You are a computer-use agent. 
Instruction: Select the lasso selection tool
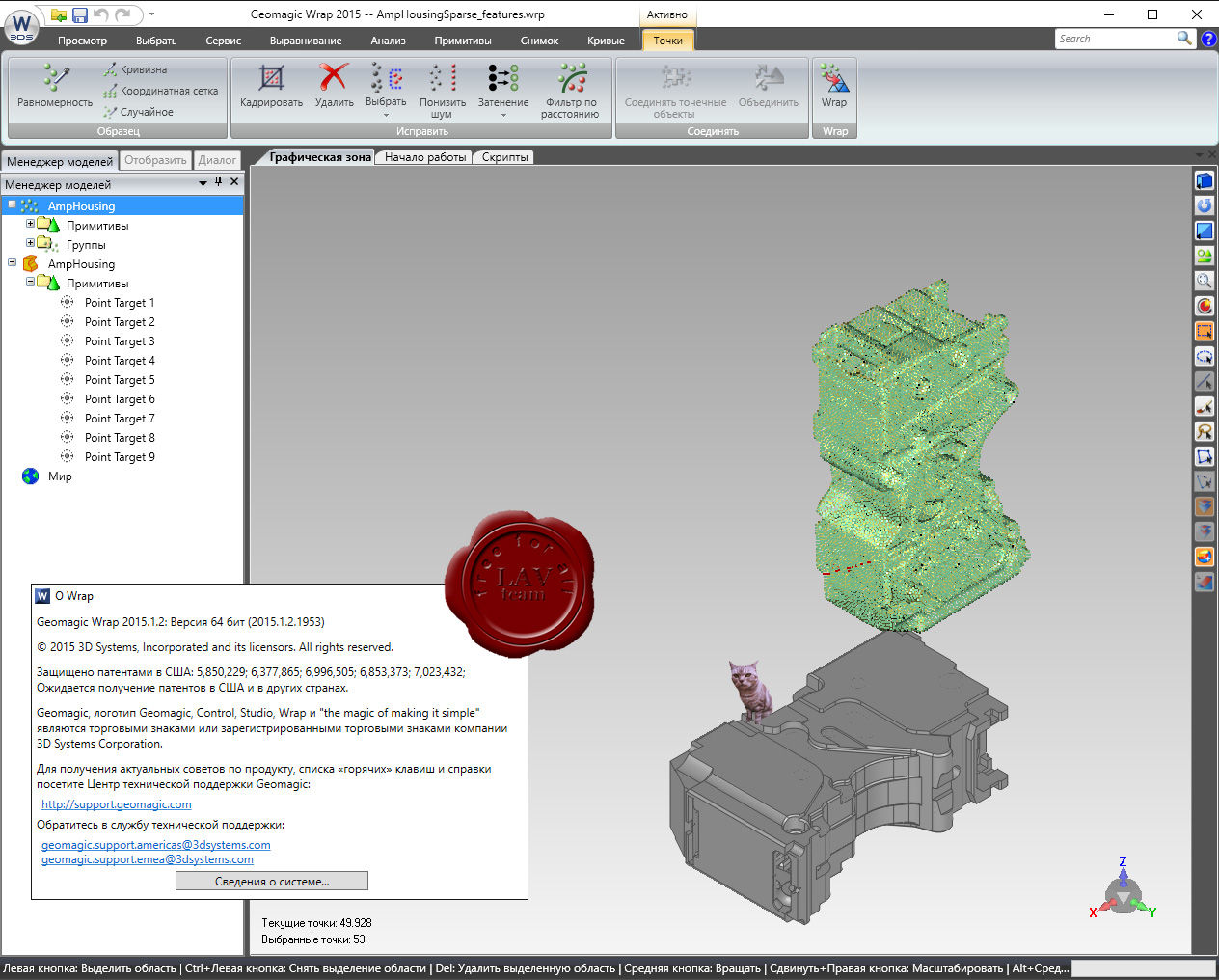[1205, 431]
